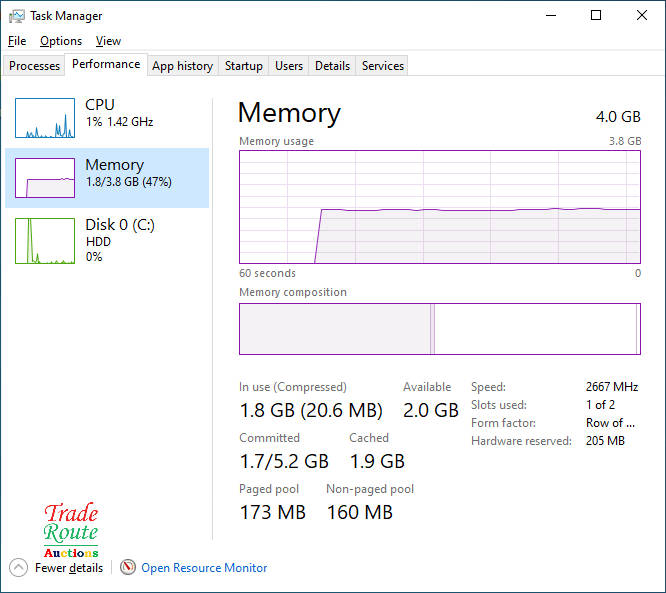Switch to the Processes tab
The width and height of the screenshot is (666, 593).
point(35,66)
